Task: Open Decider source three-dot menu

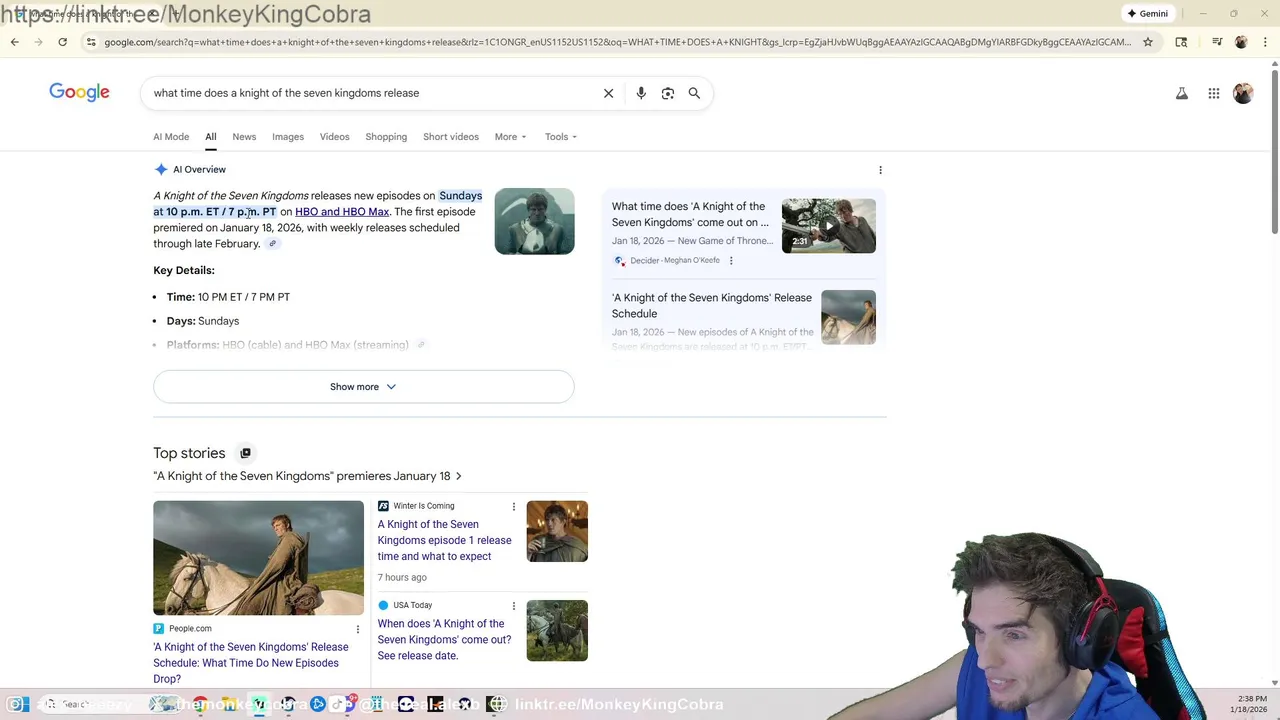Action: (731, 261)
